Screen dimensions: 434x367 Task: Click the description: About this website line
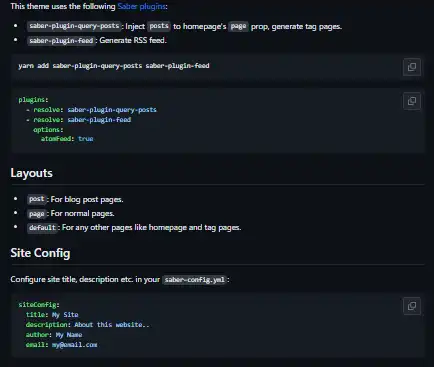[x=87, y=325]
